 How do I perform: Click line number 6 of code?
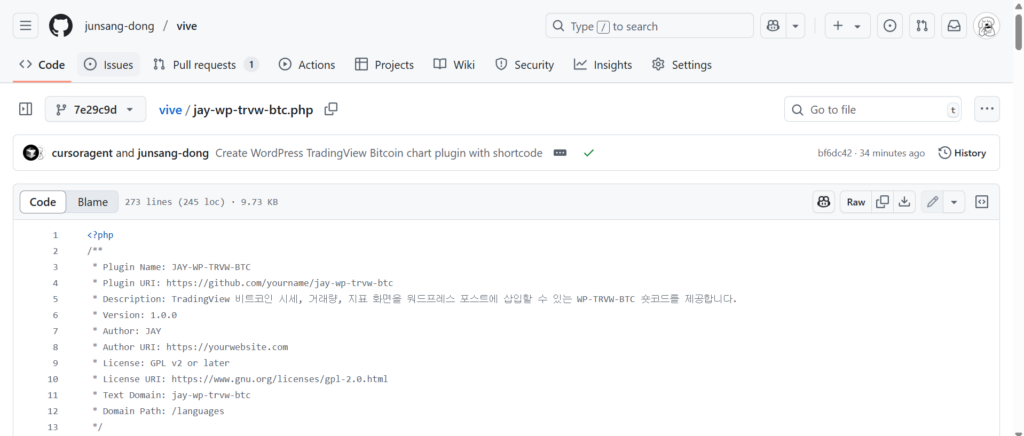coord(56,315)
